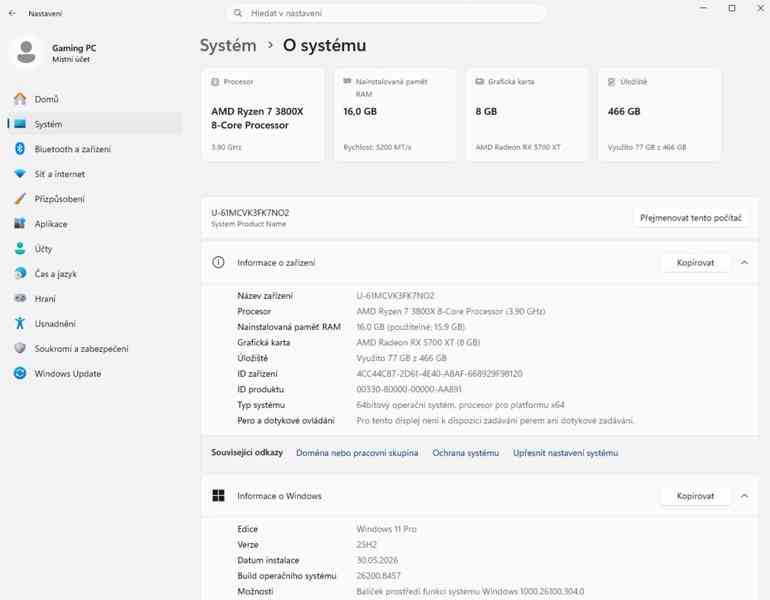Click the Soukromí a zabezpečení shield icon

[x=20, y=348]
